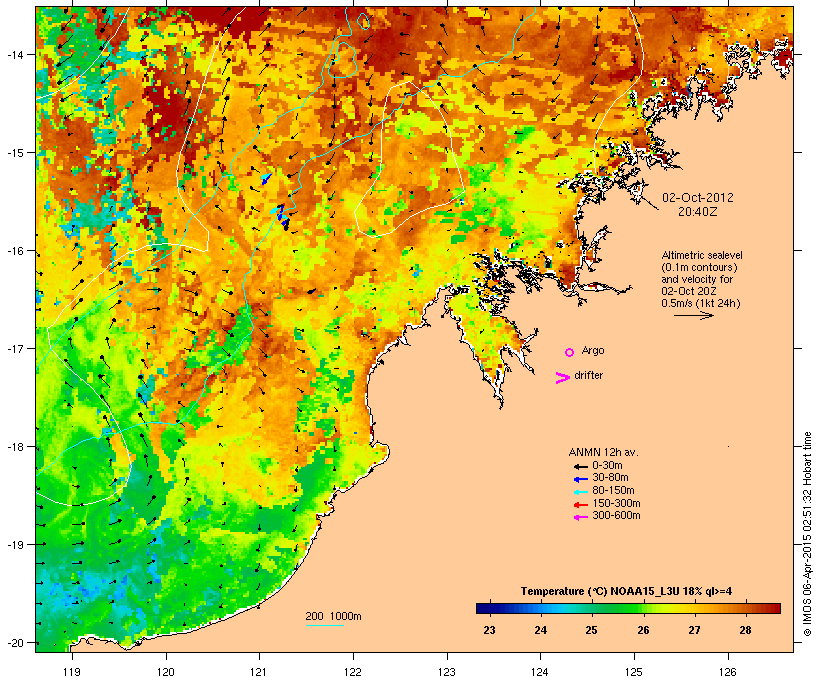Click the '30-80m' depth label
The width and height of the screenshot is (820, 680).
tap(610, 478)
